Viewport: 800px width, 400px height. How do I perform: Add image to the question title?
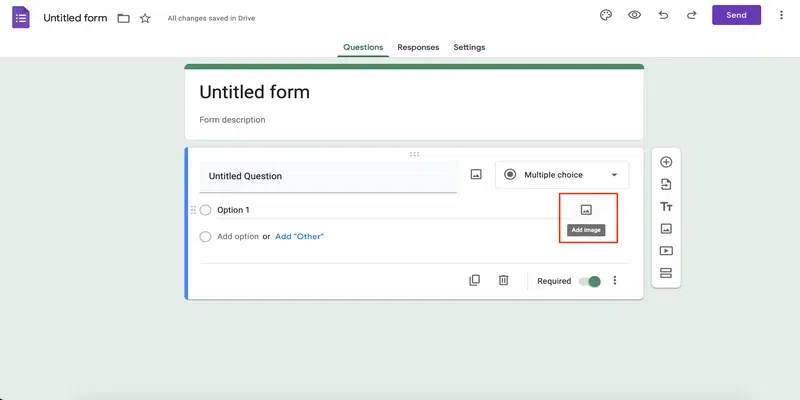pos(476,174)
